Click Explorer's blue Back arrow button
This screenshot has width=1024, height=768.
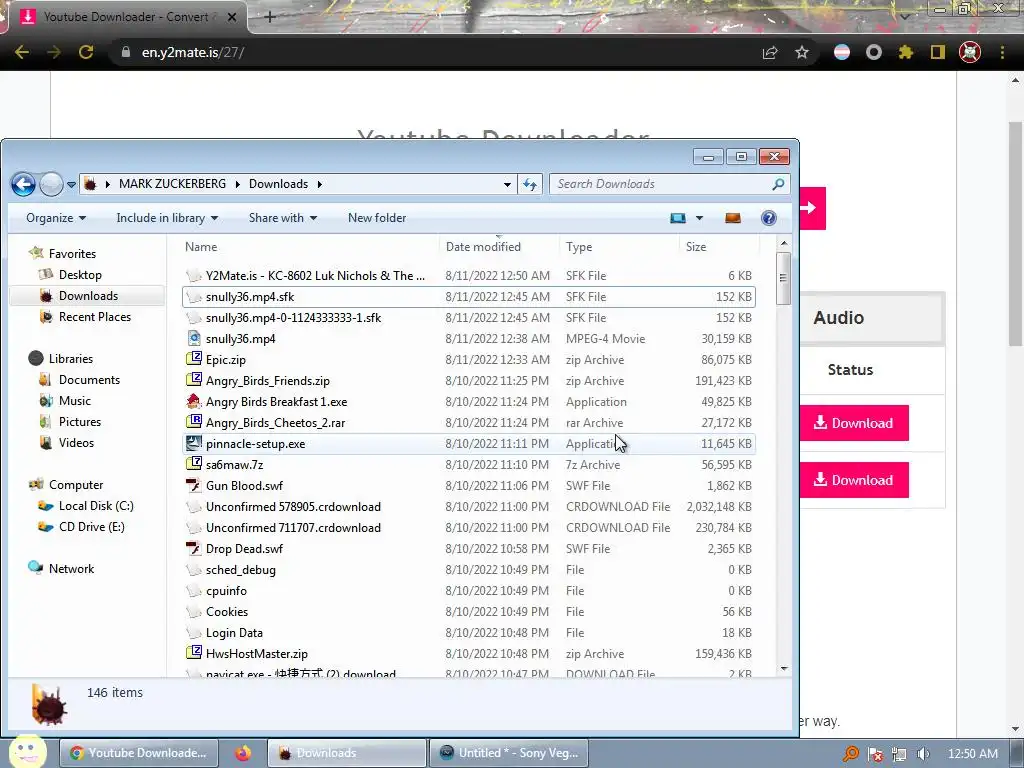pos(23,184)
